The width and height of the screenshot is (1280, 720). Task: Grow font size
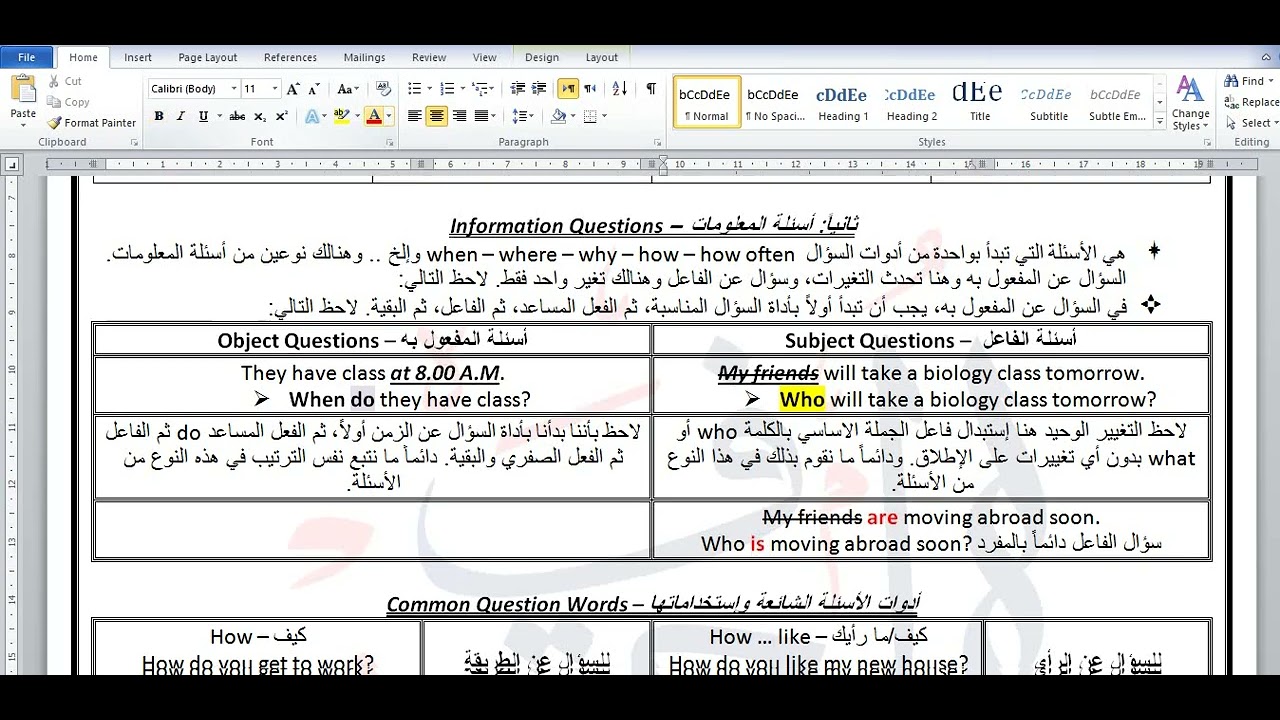293,89
